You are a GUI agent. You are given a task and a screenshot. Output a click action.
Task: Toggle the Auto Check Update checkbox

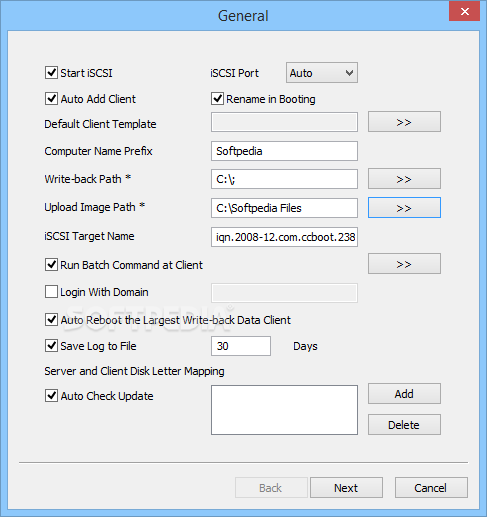click(51, 396)
